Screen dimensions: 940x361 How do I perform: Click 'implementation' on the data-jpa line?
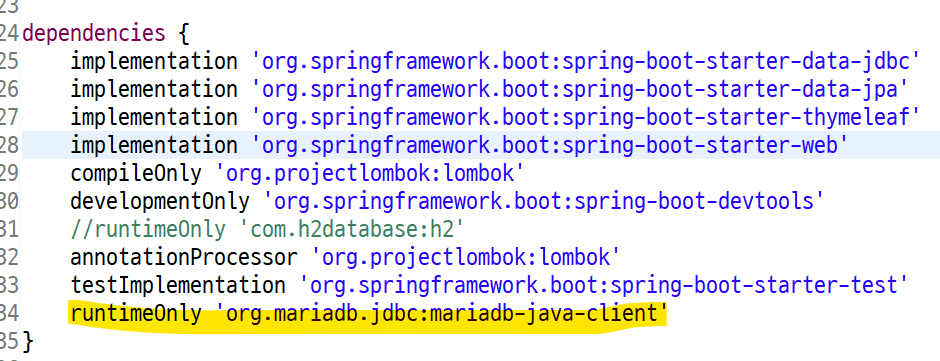tap(154, 89)
